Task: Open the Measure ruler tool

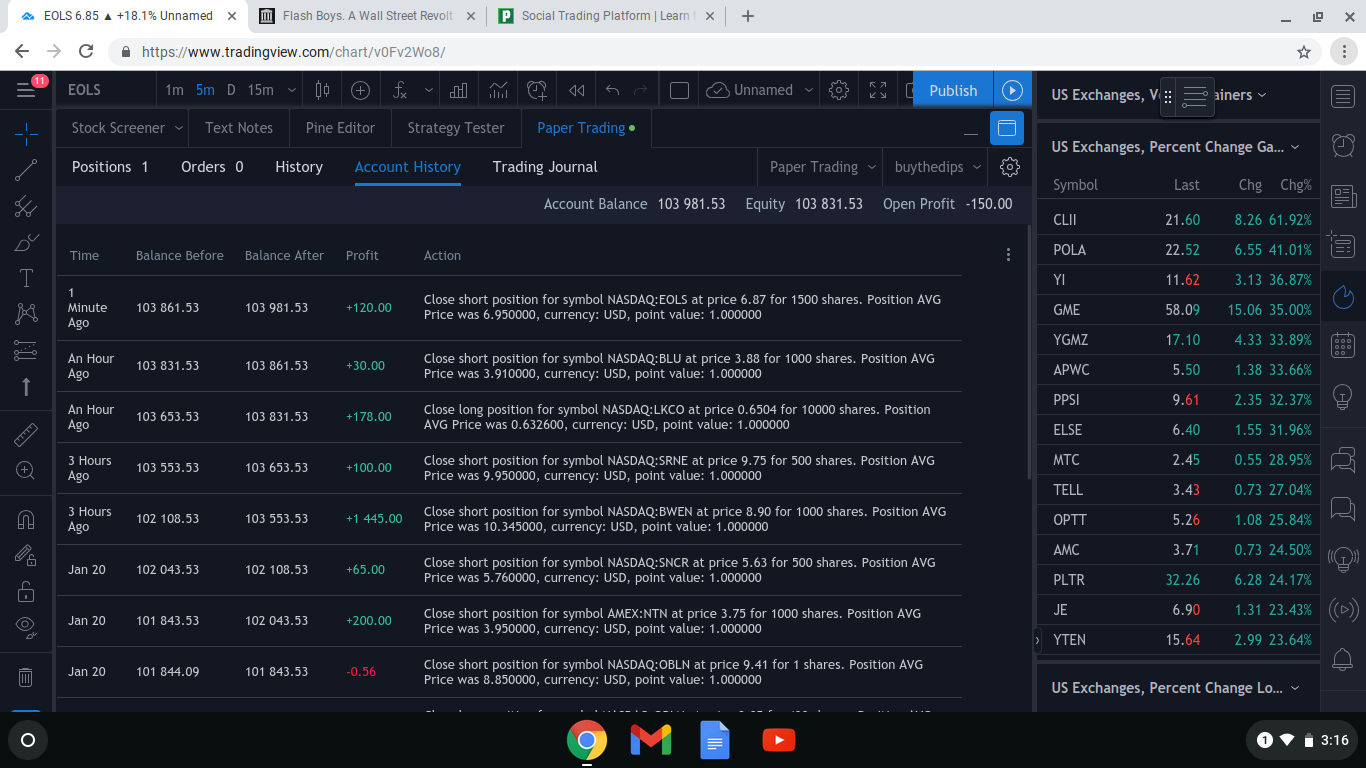Action: pyautogui.click(x=26, y=435)
